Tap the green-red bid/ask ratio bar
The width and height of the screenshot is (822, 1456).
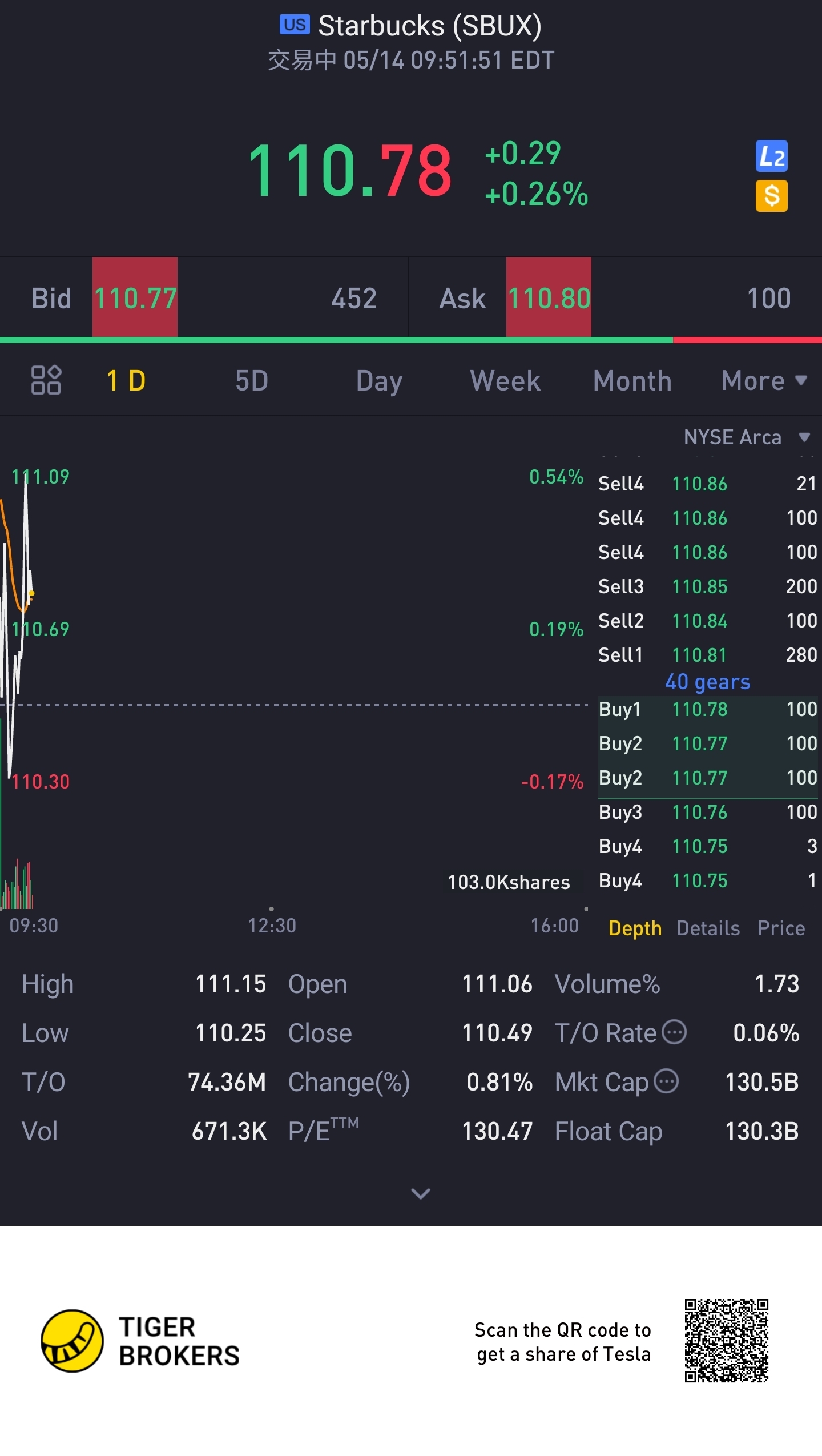pyautogui.click(x=411, y=340)
